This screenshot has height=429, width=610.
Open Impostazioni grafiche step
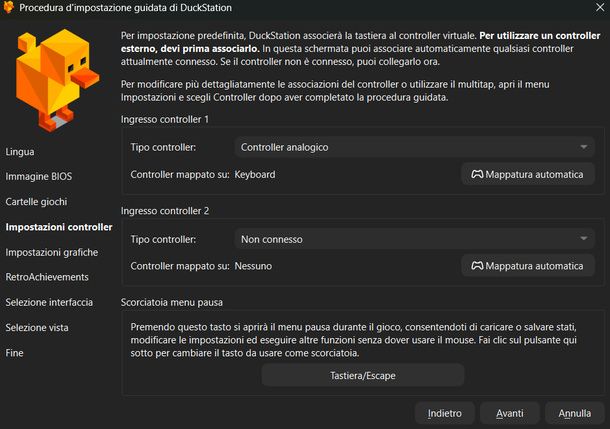pos(52,252)
